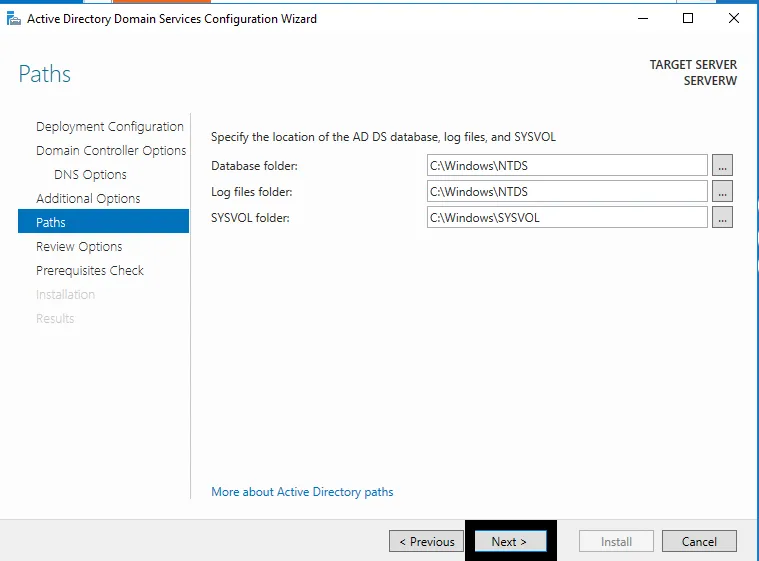Jump to Review Options step
The height and width of the screenshot is (561, 759).
click(x=79, y=246)
